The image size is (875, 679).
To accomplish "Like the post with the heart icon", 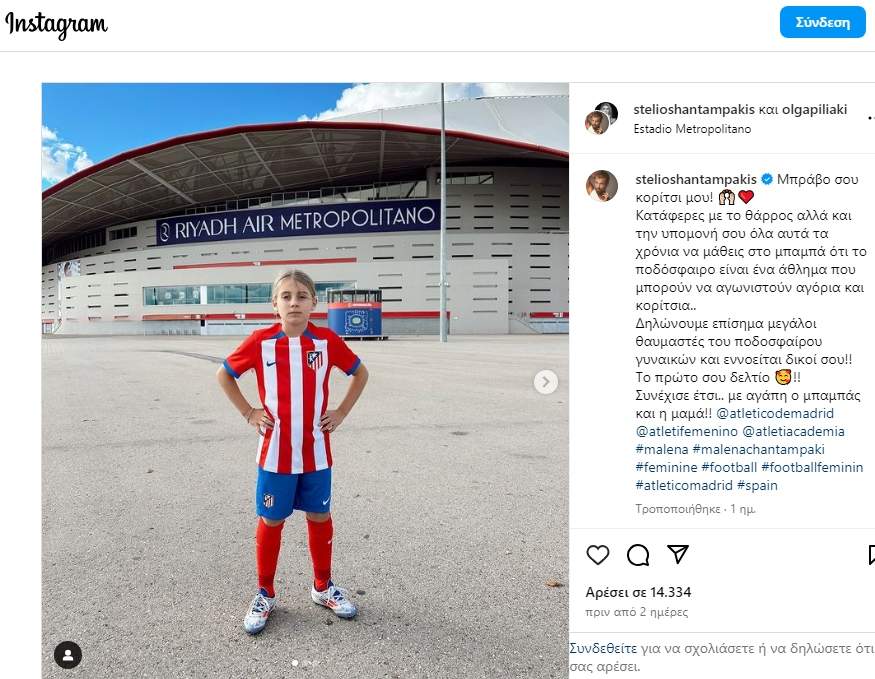I will [598, 555].
